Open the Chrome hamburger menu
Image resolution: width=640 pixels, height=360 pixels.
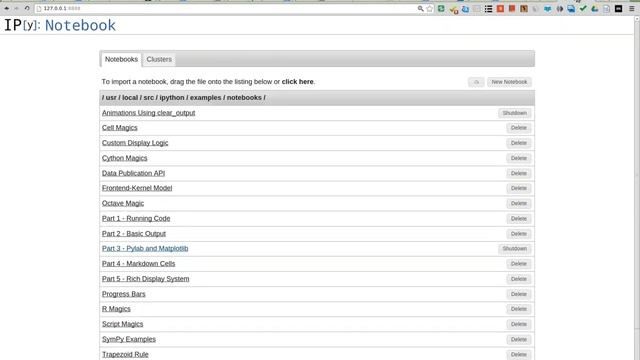[631, 8]
